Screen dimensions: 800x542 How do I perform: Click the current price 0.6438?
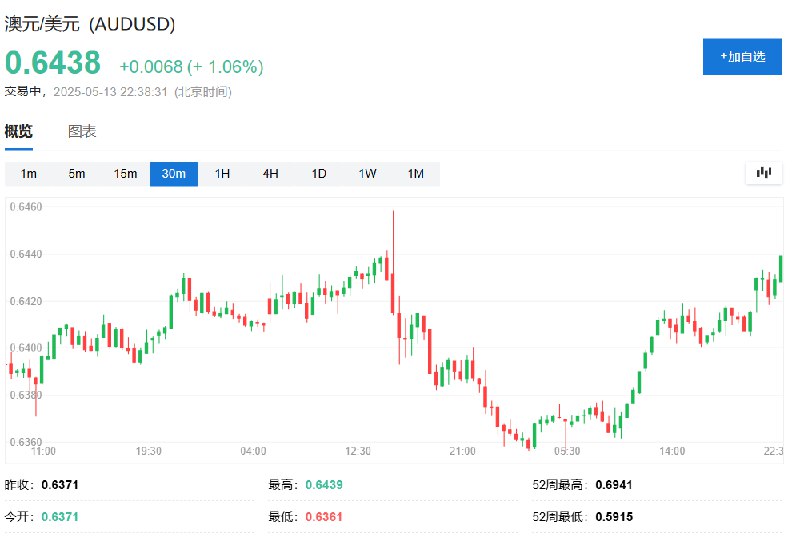(x=53, y=63)
